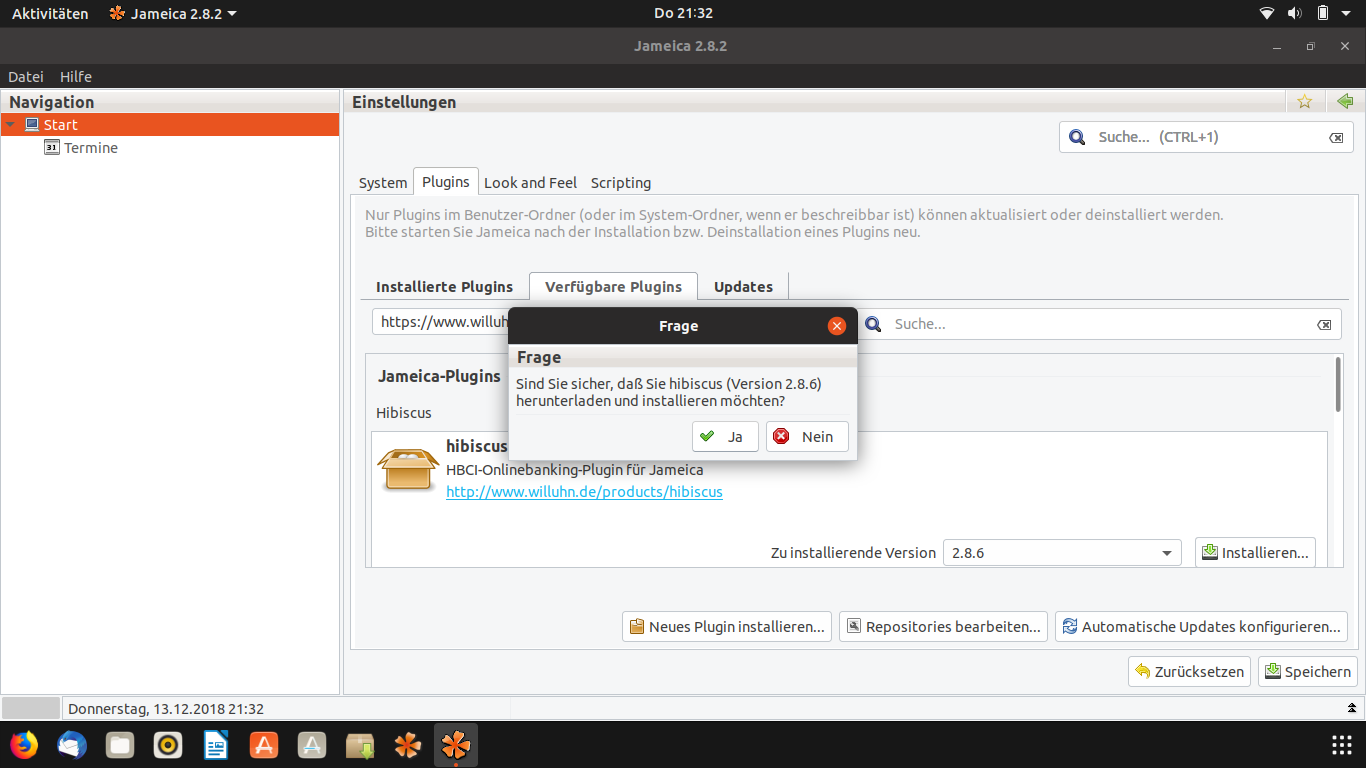Click the status bar date text

(x=166, y=709)
